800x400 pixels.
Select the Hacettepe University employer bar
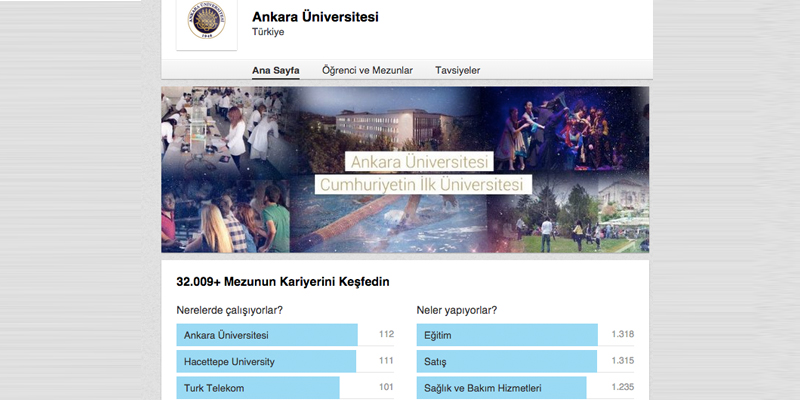(266, 362)
